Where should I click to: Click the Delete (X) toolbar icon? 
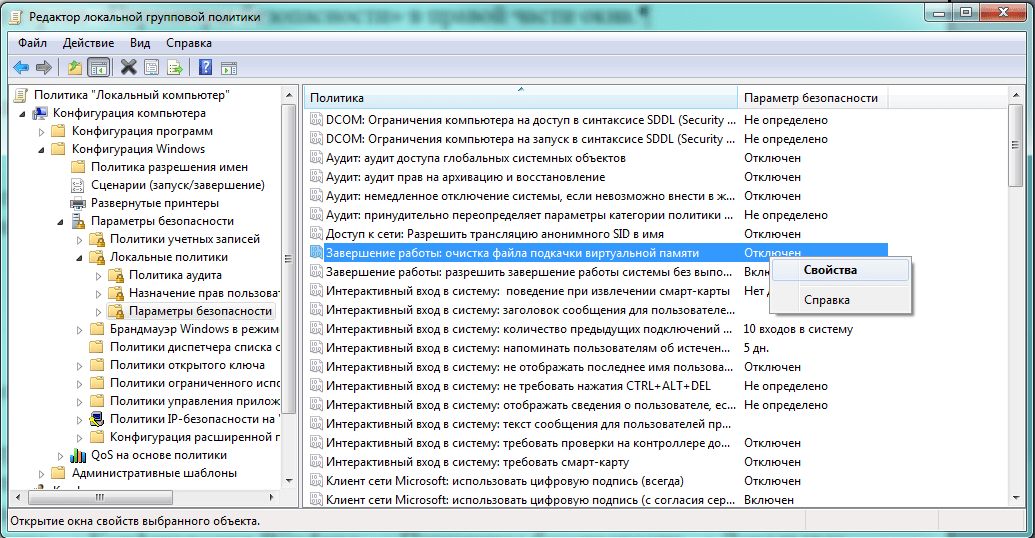click(128, 67)
